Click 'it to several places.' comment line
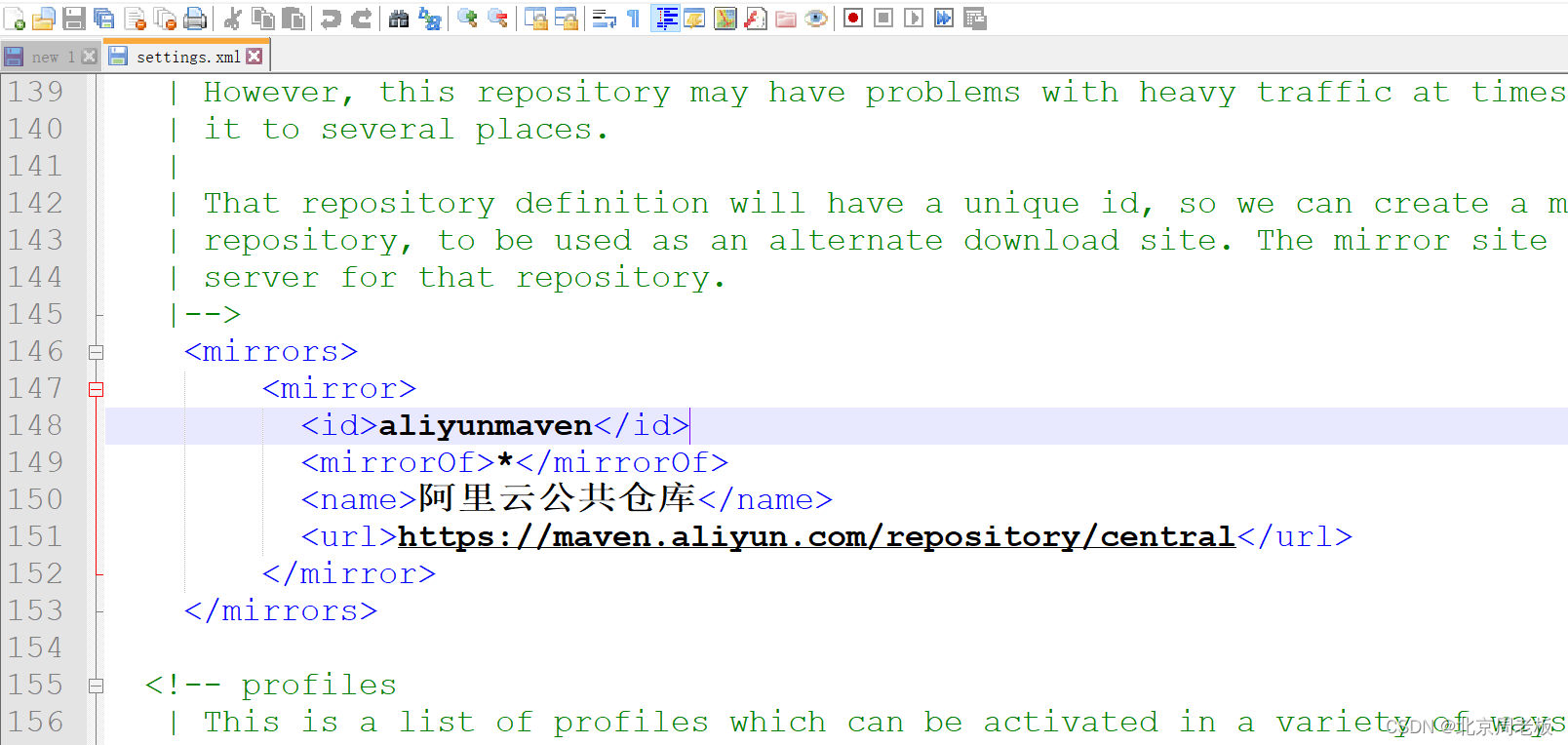The width and height of the screenshot is (1568, 745). tap(406, 130)
